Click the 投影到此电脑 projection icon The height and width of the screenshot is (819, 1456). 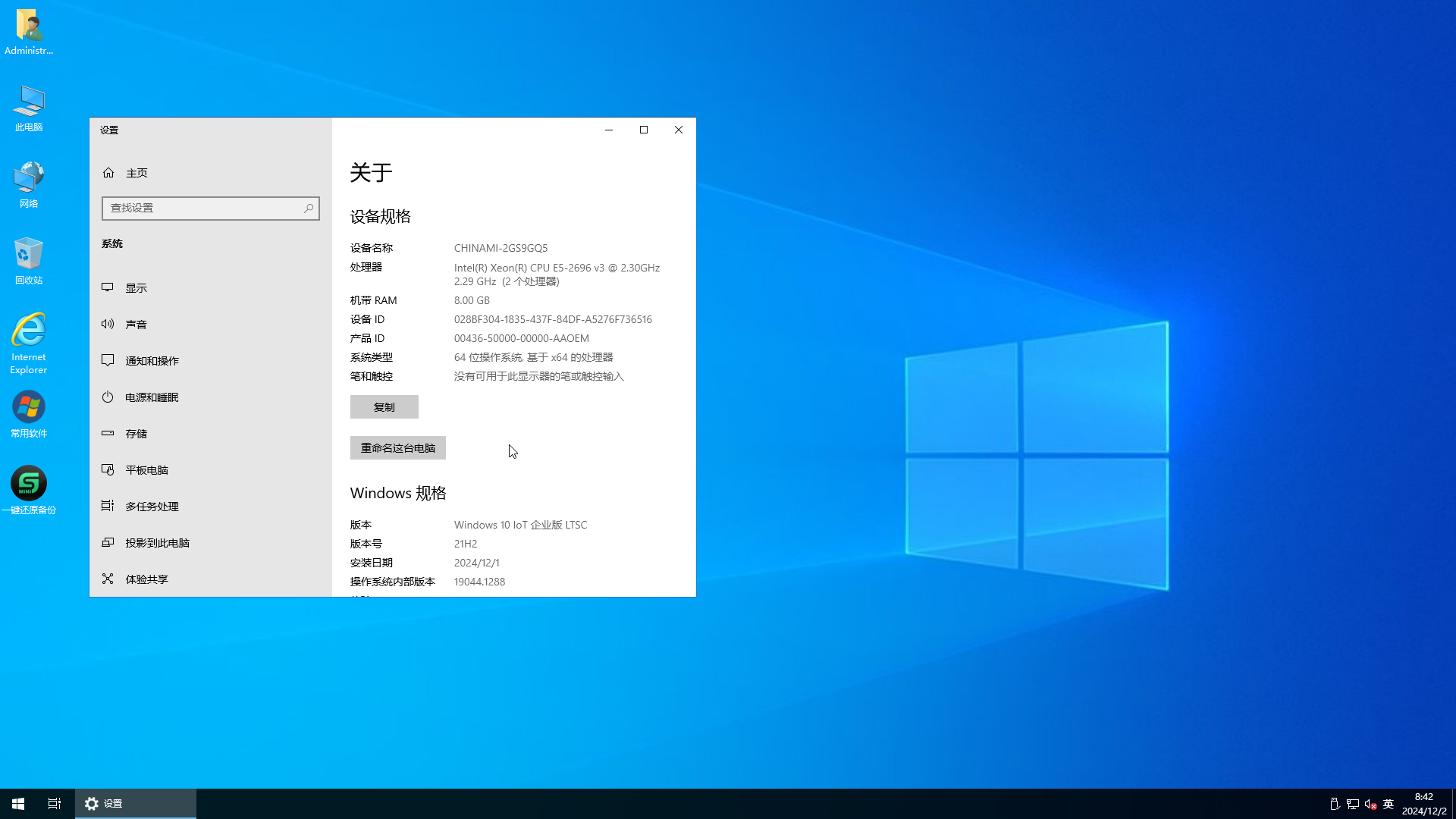point(108,542)
